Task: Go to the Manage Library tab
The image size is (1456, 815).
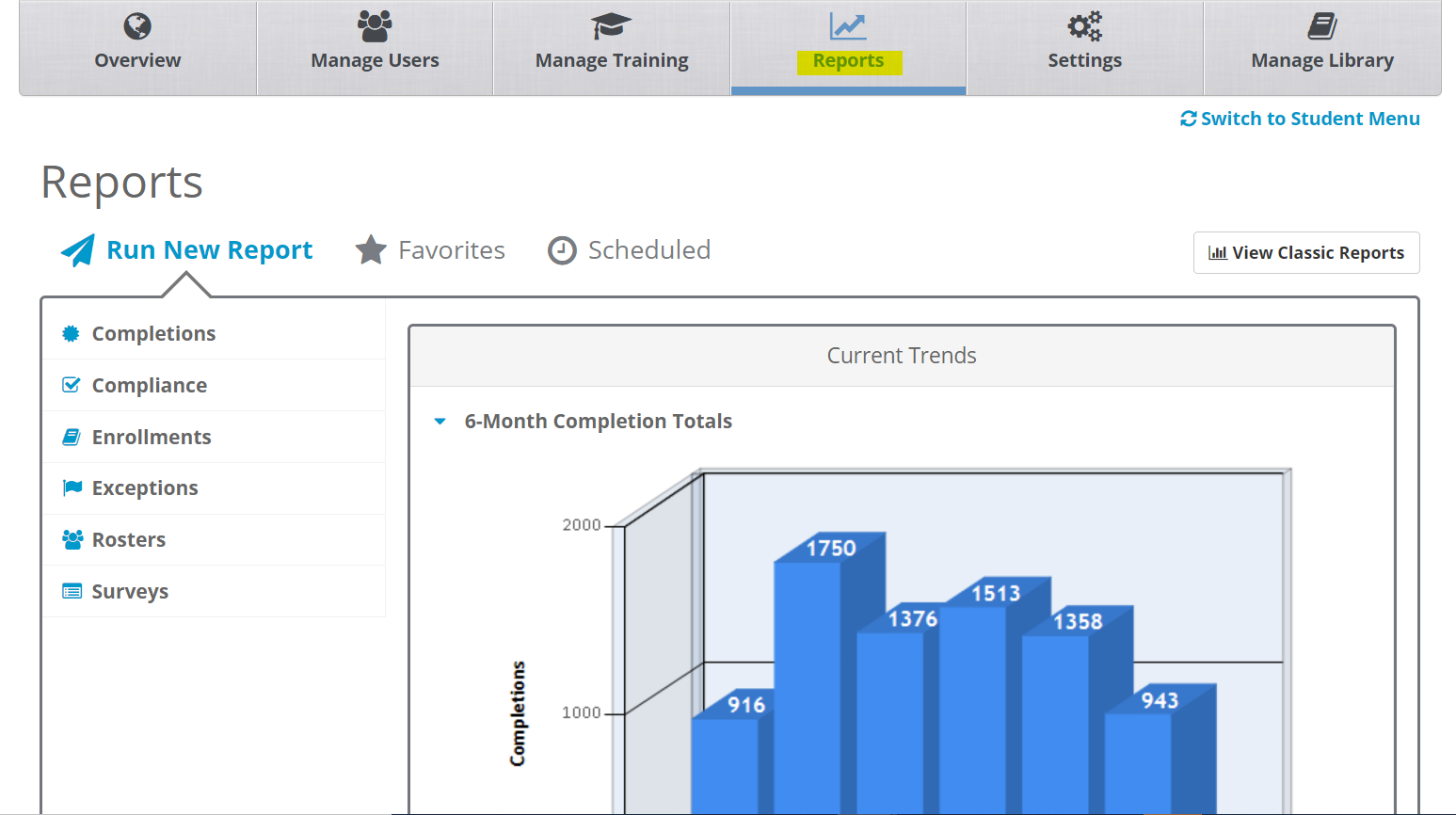Action: (1322, 48)
